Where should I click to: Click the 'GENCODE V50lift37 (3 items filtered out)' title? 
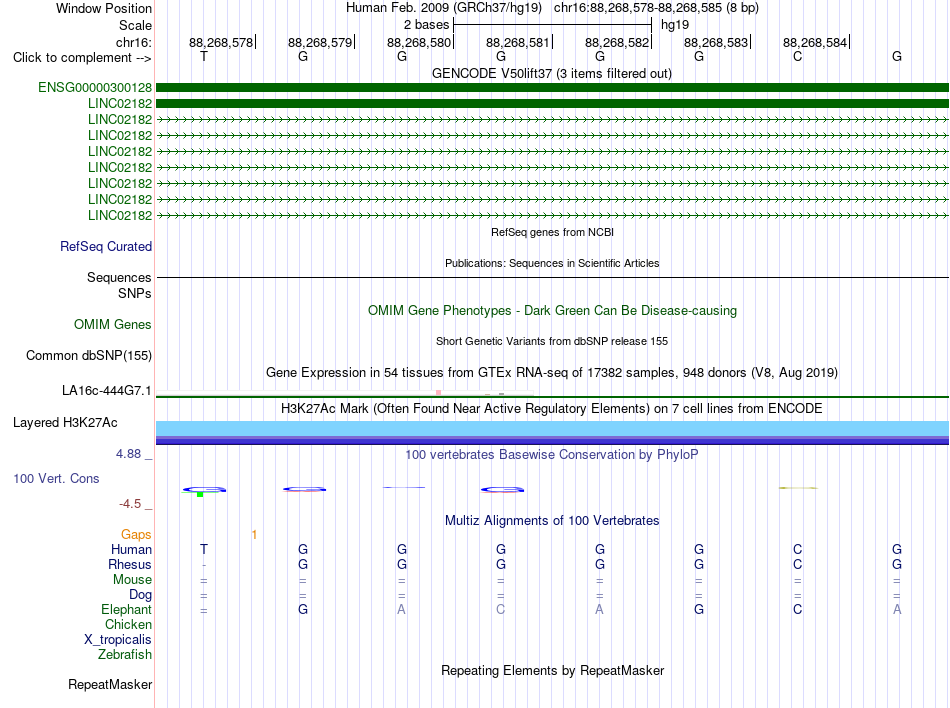click(552, 74)
